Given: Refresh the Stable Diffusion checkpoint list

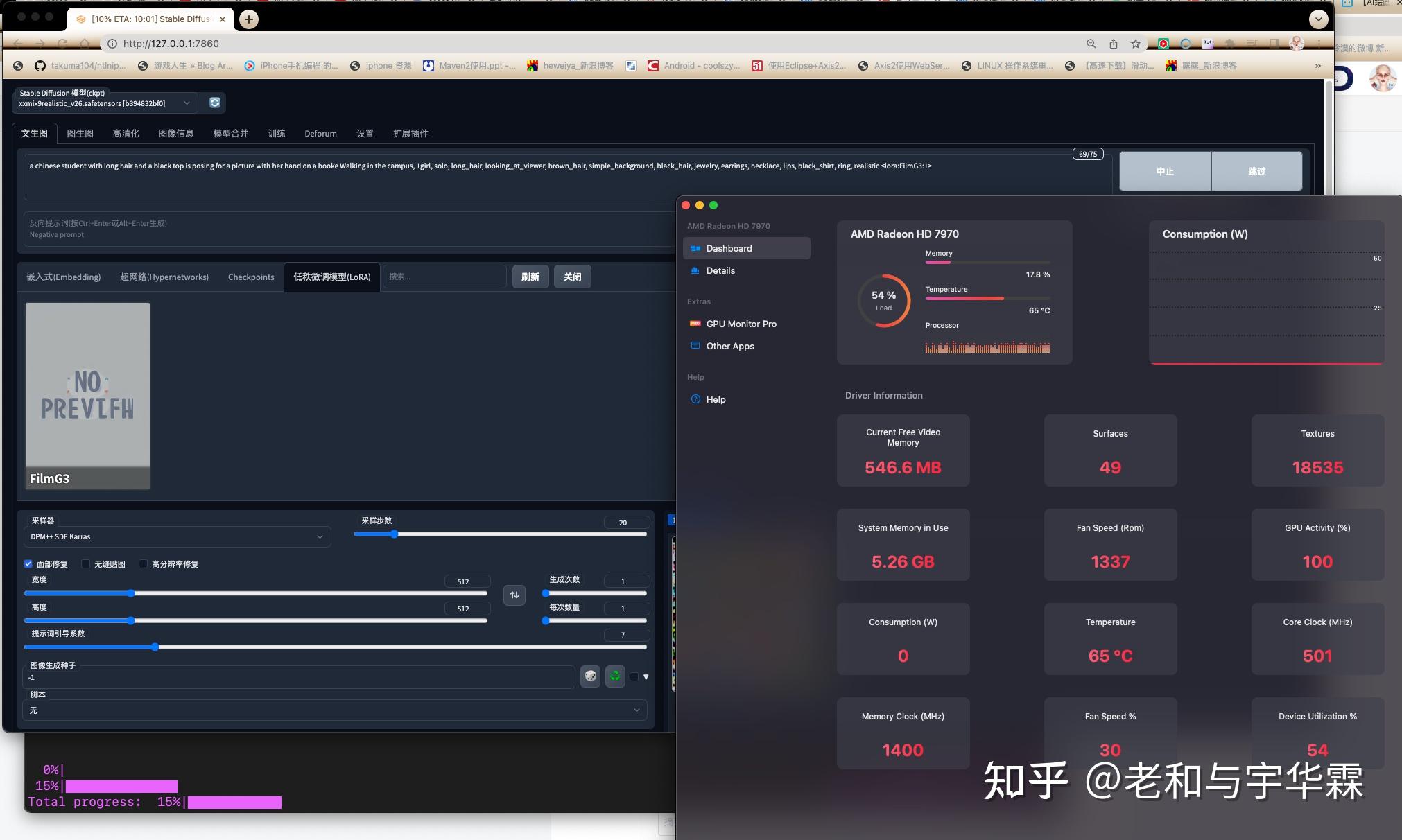Looking at the screenshot, I should click(x=215, y=103).
